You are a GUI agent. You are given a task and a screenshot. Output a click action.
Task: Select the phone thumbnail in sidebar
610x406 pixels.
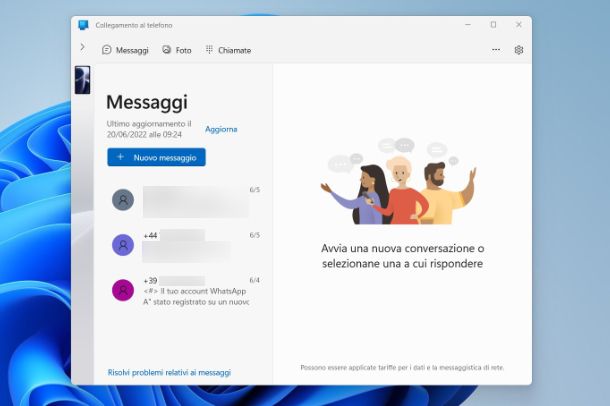[82, 80]
